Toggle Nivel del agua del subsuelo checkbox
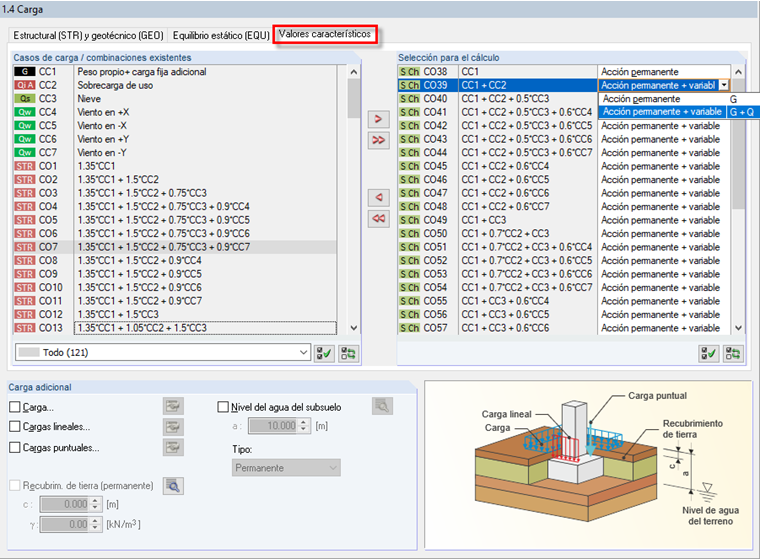The width and height of the screenshot is (760, 560). [x=223, y=407]
